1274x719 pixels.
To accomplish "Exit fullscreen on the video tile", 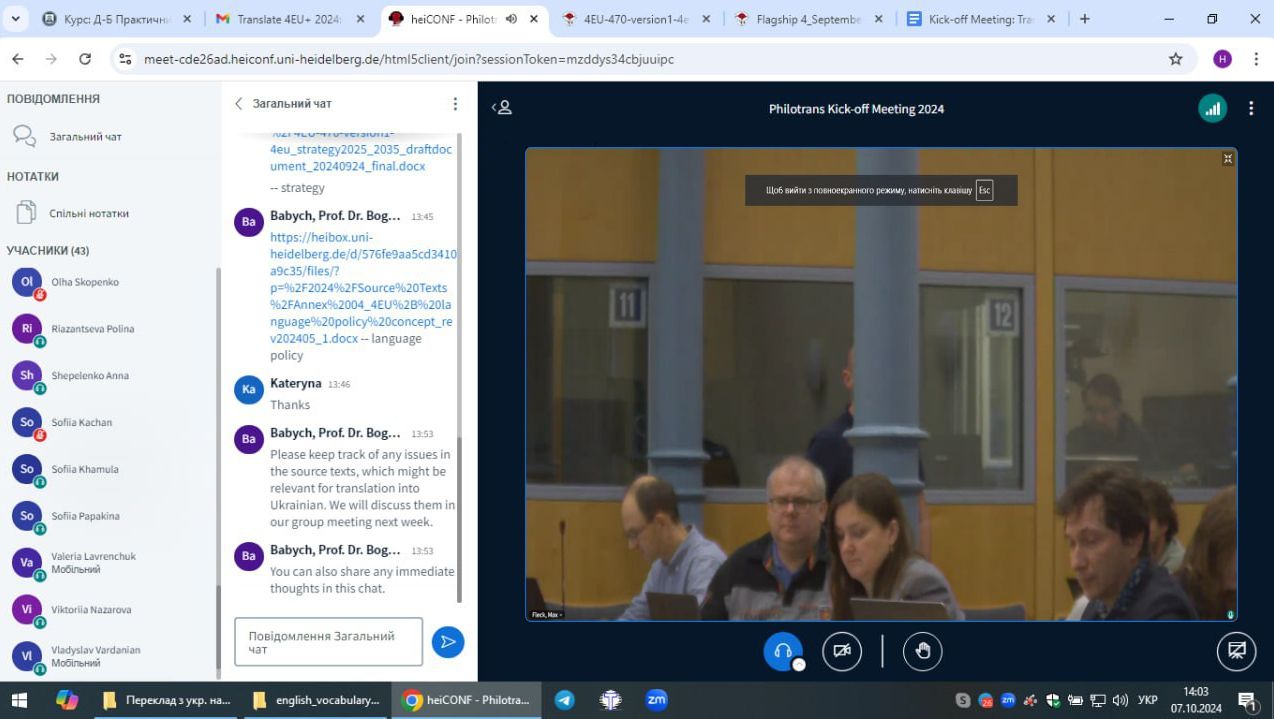I will click(x=1228, y=159).
